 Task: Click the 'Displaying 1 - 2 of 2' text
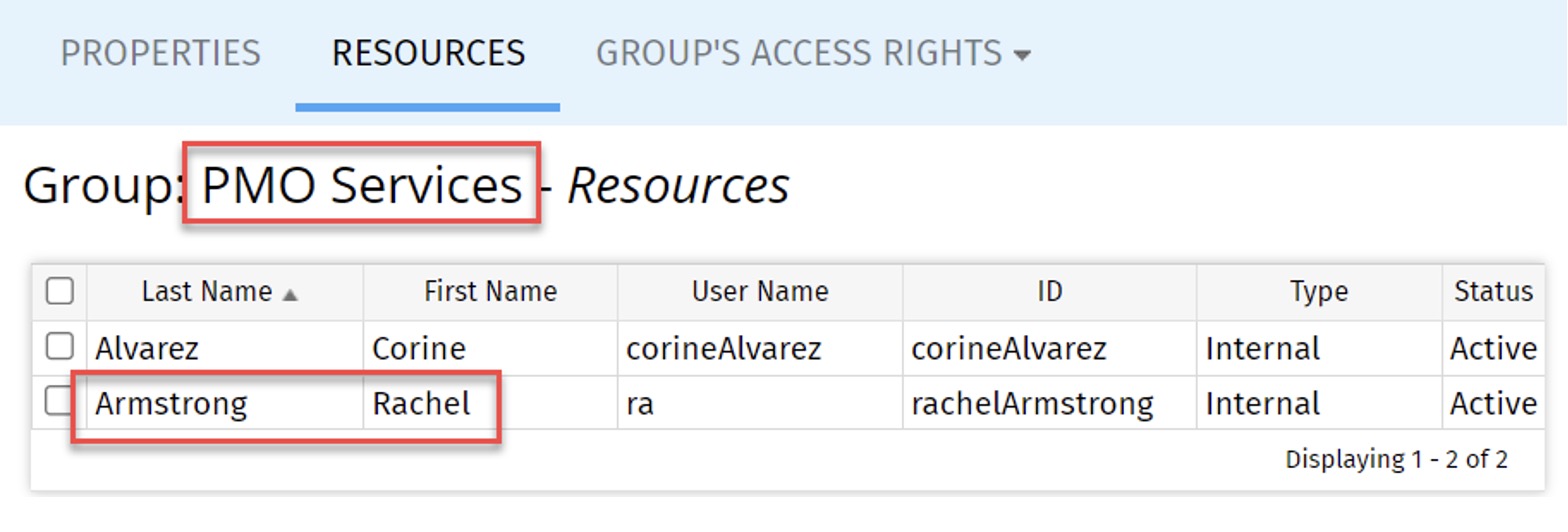point(1397,460)
